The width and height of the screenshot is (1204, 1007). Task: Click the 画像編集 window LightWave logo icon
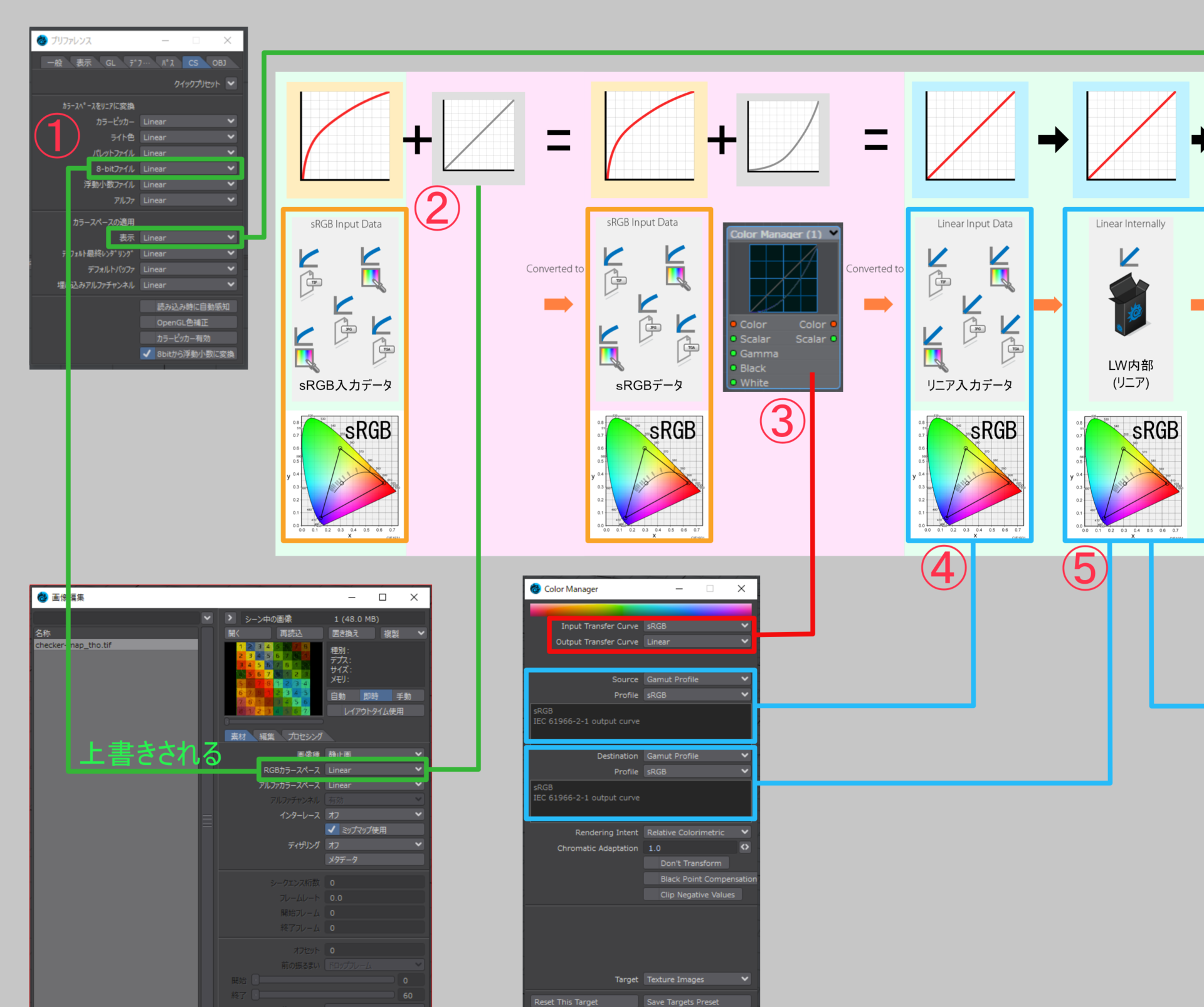click(x=42, y=597)
